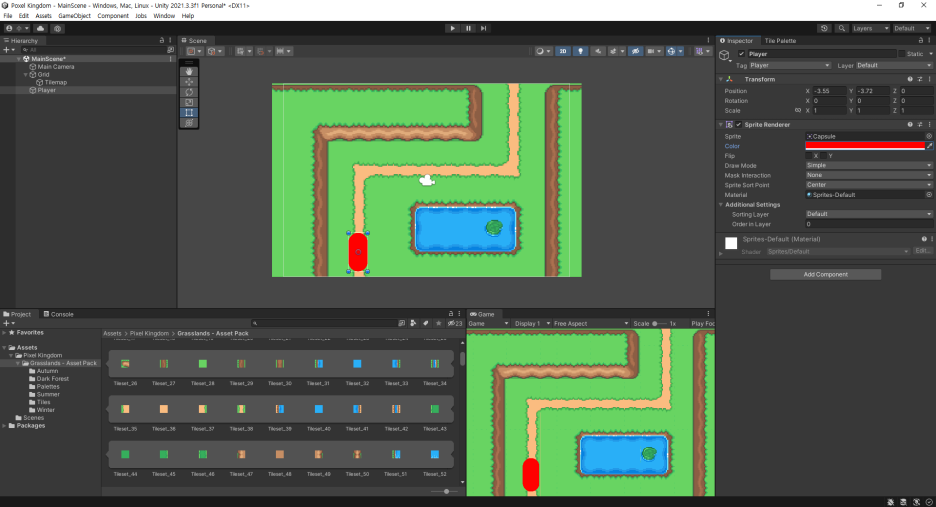
Task: Click the Play button
Action: [452, 28]
